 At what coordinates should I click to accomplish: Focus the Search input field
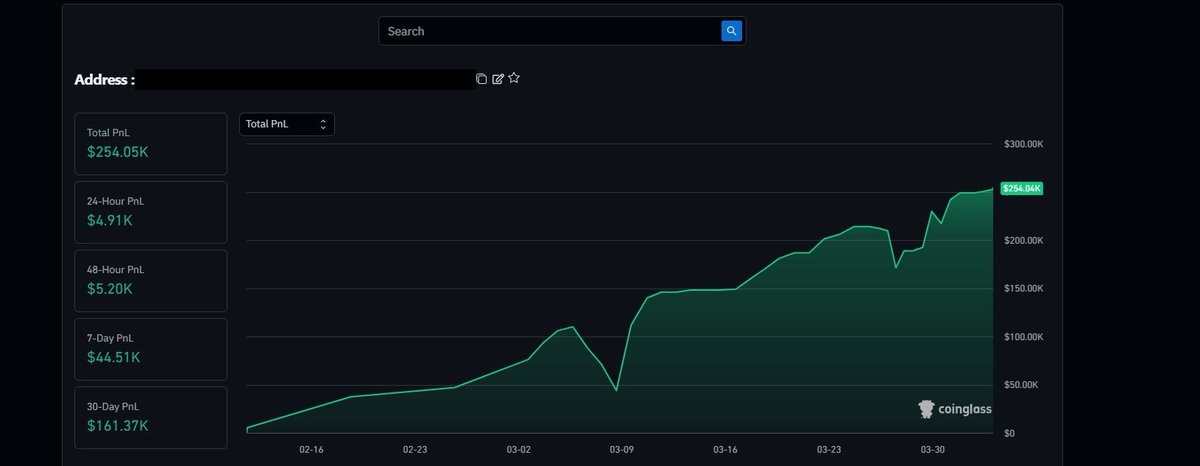(x=550, y=31)
